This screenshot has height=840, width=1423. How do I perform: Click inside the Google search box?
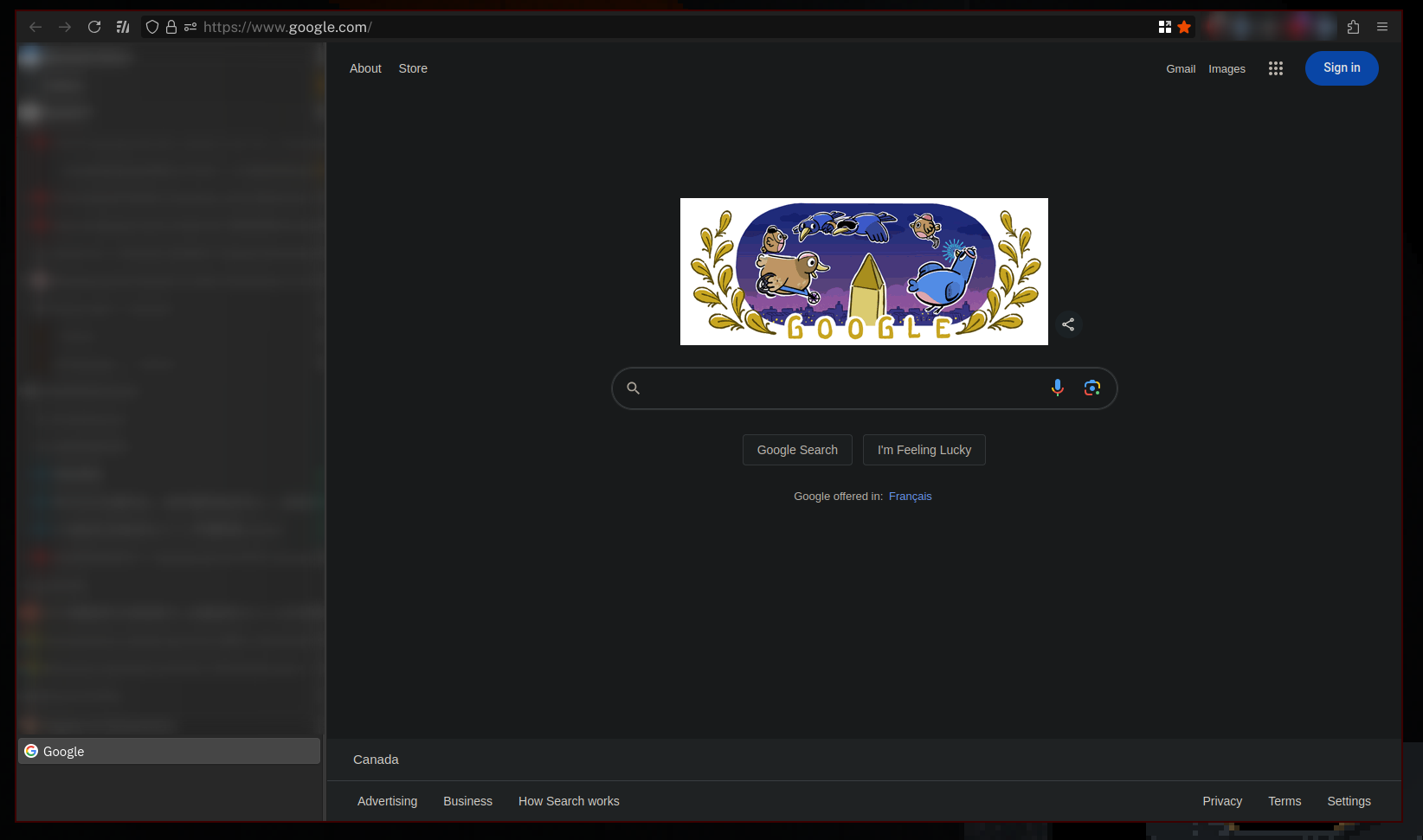point(844,388)
